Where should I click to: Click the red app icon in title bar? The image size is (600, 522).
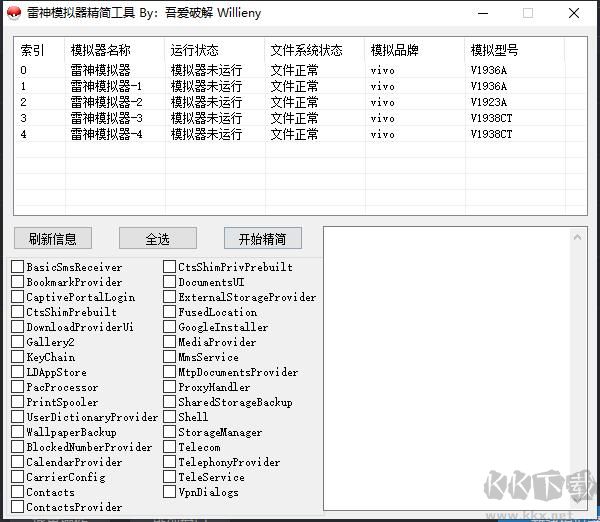(x=14, y=13)
